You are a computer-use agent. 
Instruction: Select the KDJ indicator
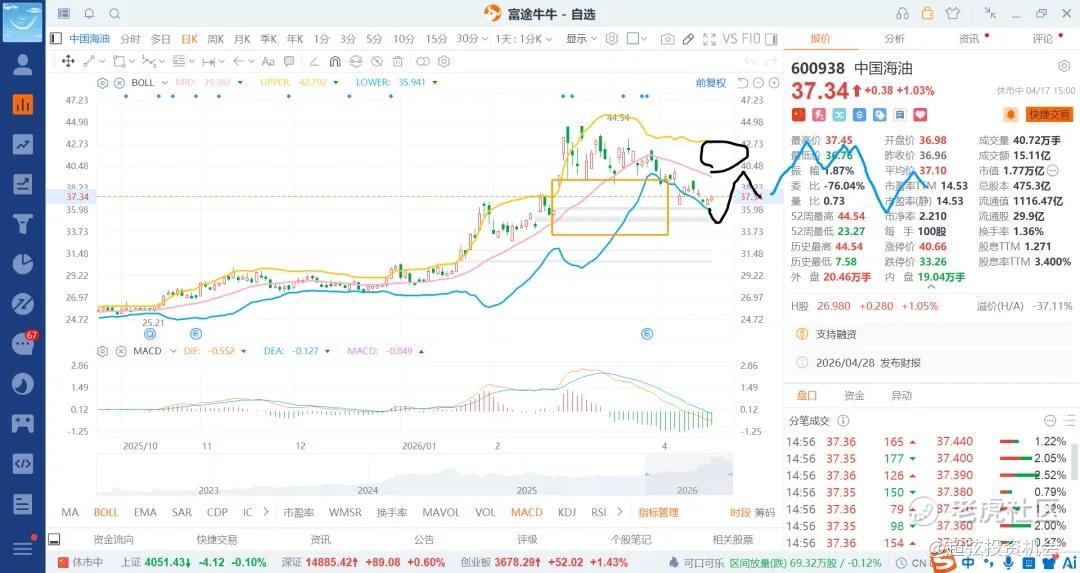point(567,512)
